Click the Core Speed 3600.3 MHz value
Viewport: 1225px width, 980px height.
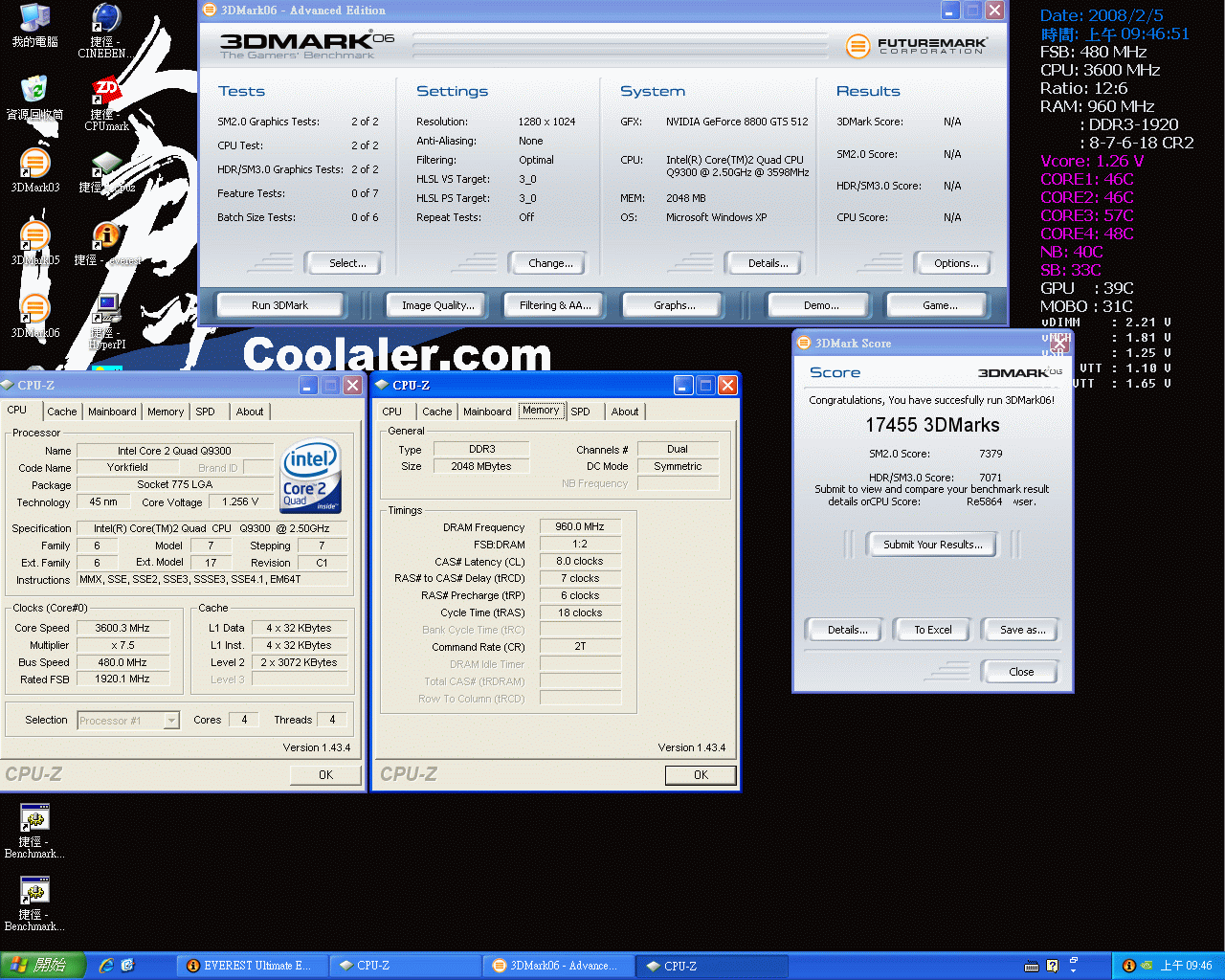click(x=122, y=629)
